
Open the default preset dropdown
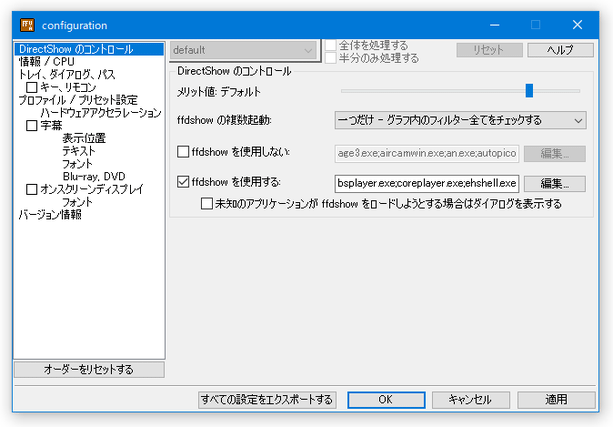pyautogui.click(x=243, y=50)
